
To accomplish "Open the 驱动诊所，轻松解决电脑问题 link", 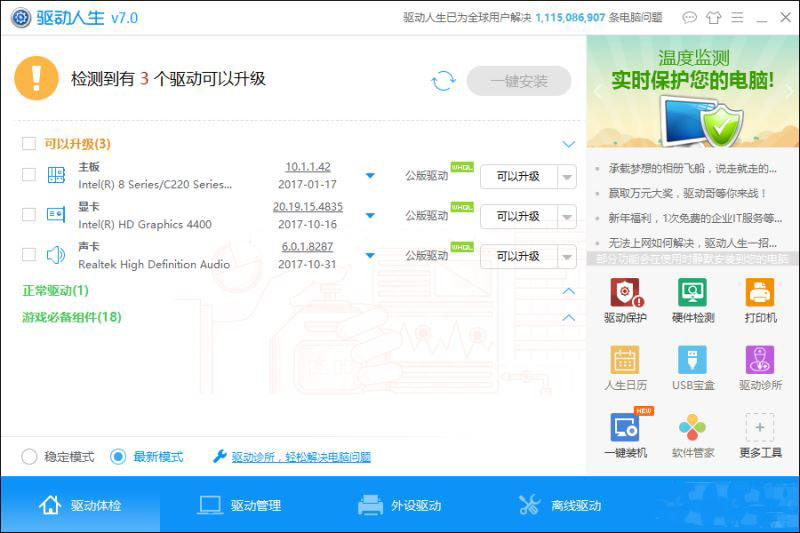I will coord(301,456).
